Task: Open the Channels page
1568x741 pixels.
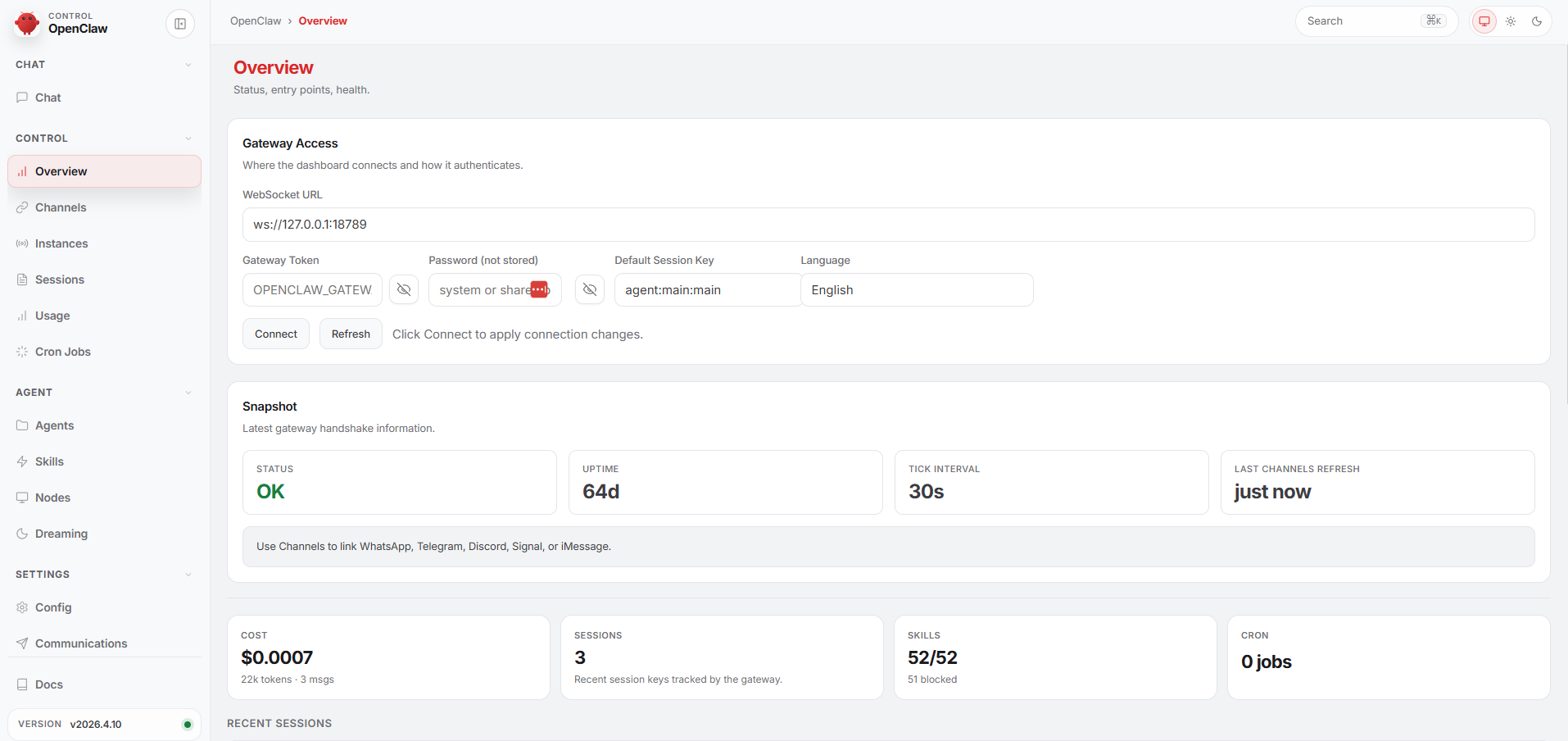Action: coord(104,207)
